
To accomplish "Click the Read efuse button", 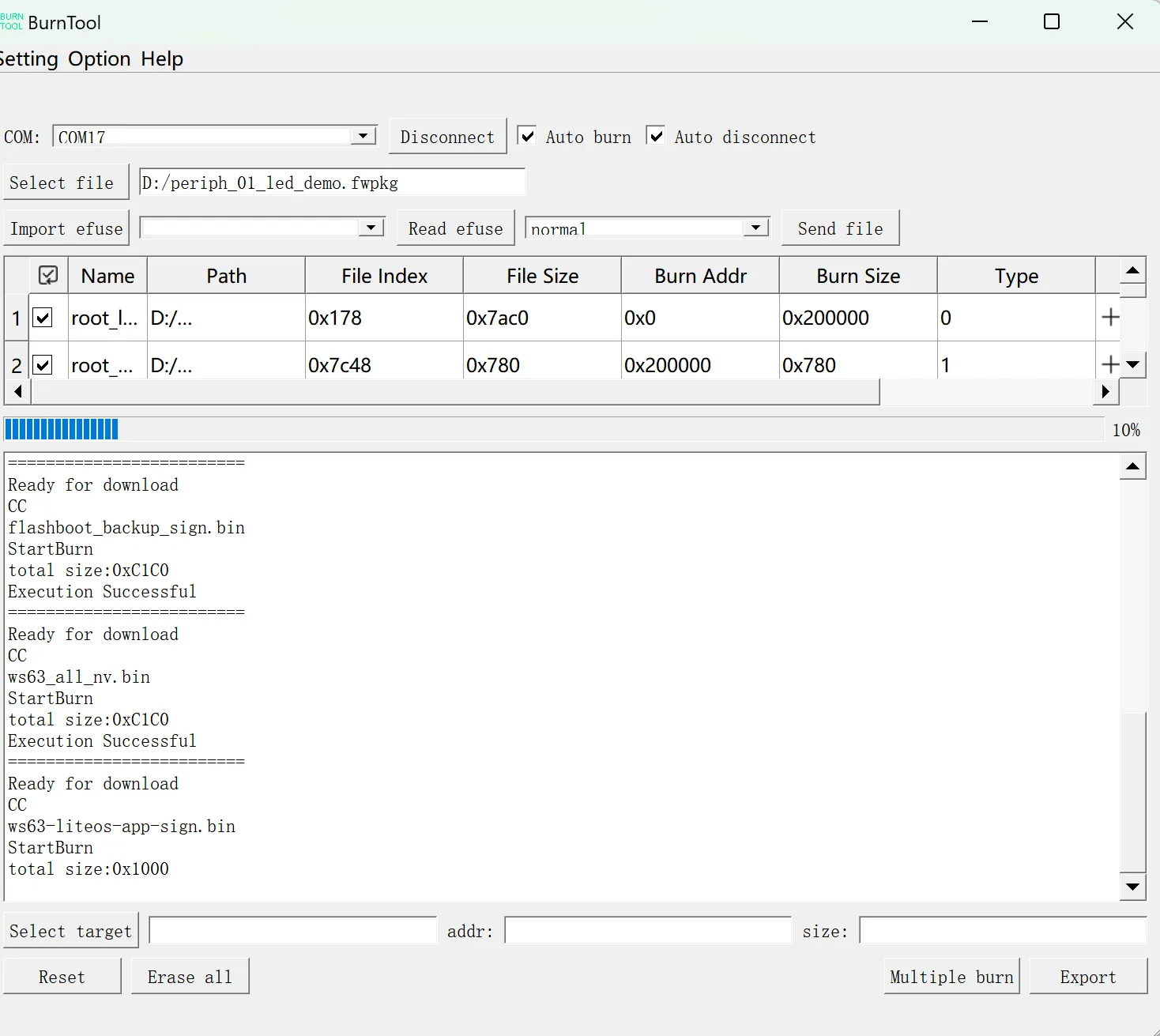I will [x=455, y=228].
